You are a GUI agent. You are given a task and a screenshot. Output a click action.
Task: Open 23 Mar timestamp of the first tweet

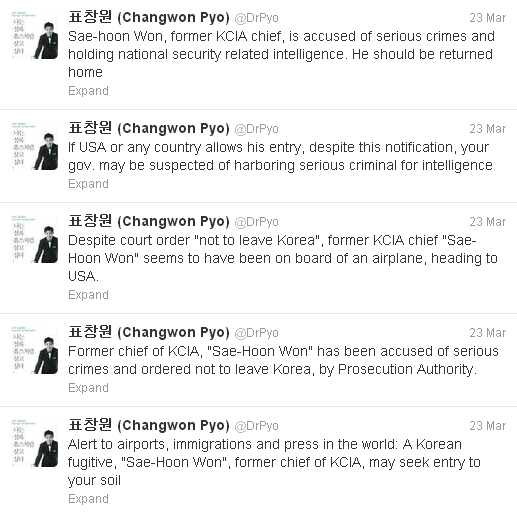pyautogui.click(x=488, y=18)
